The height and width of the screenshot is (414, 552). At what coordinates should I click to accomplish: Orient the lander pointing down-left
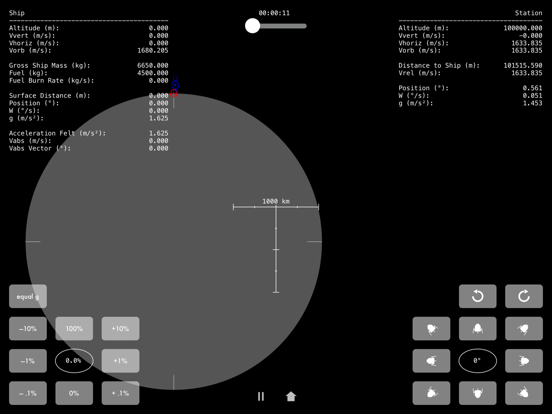point(431,393)
